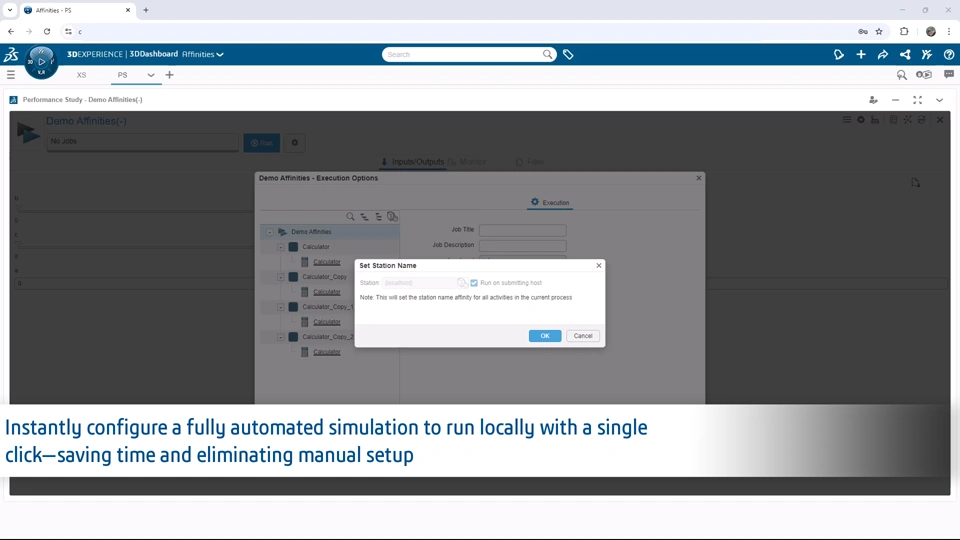The height and width of the screenshot is (540, 960).
Task: Toggle Run on submitting host checkbox
Action: click(474, 283)
